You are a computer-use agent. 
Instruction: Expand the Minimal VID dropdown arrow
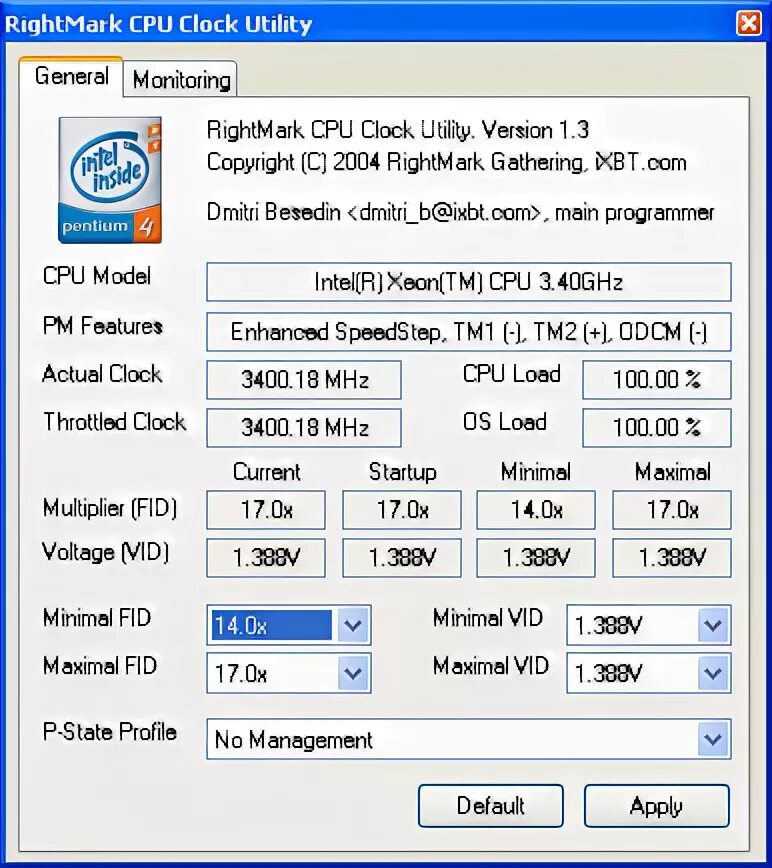click(x=713, y=626)
